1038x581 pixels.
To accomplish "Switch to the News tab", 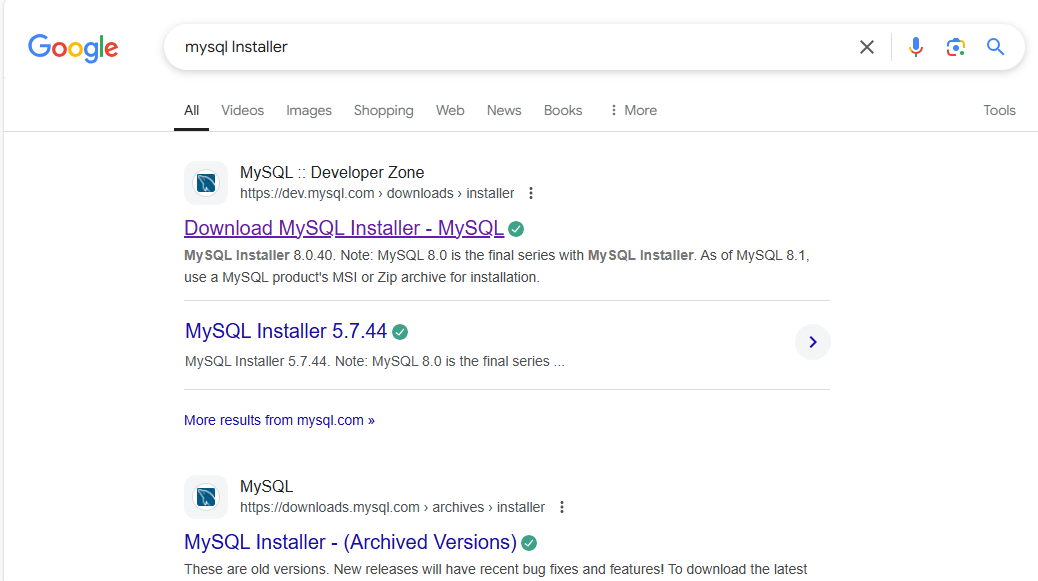I will pos(504,111).
